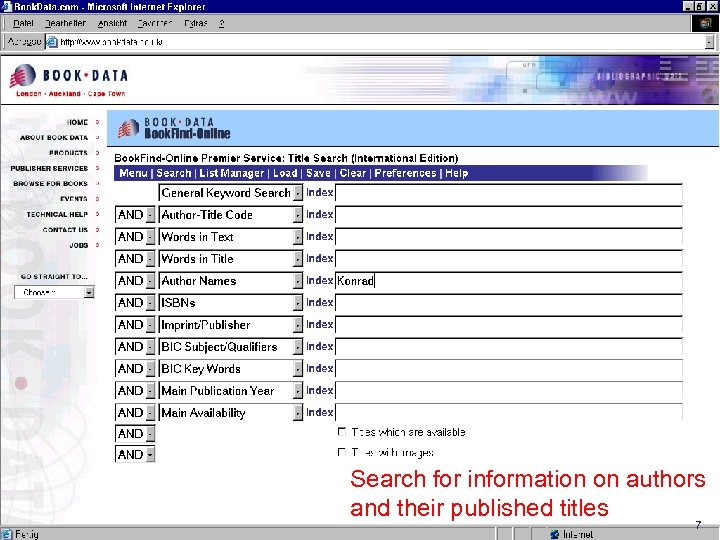Open the General Keyword Search dropdown
The height and width of the screenshot is (540, 720).
tap(298, 193)
